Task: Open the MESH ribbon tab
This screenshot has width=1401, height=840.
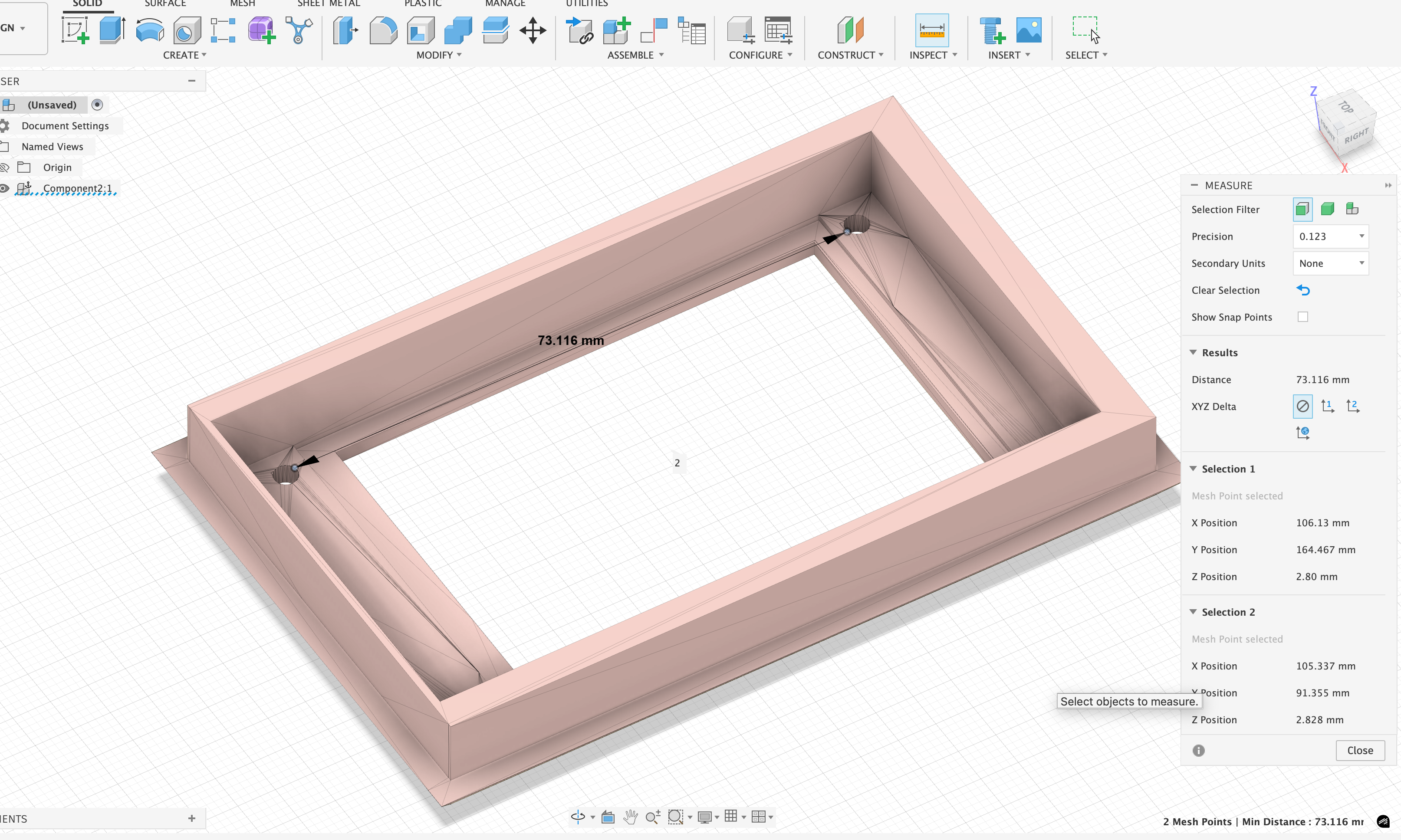Action: pyautogui.click(x=243, y=3)
